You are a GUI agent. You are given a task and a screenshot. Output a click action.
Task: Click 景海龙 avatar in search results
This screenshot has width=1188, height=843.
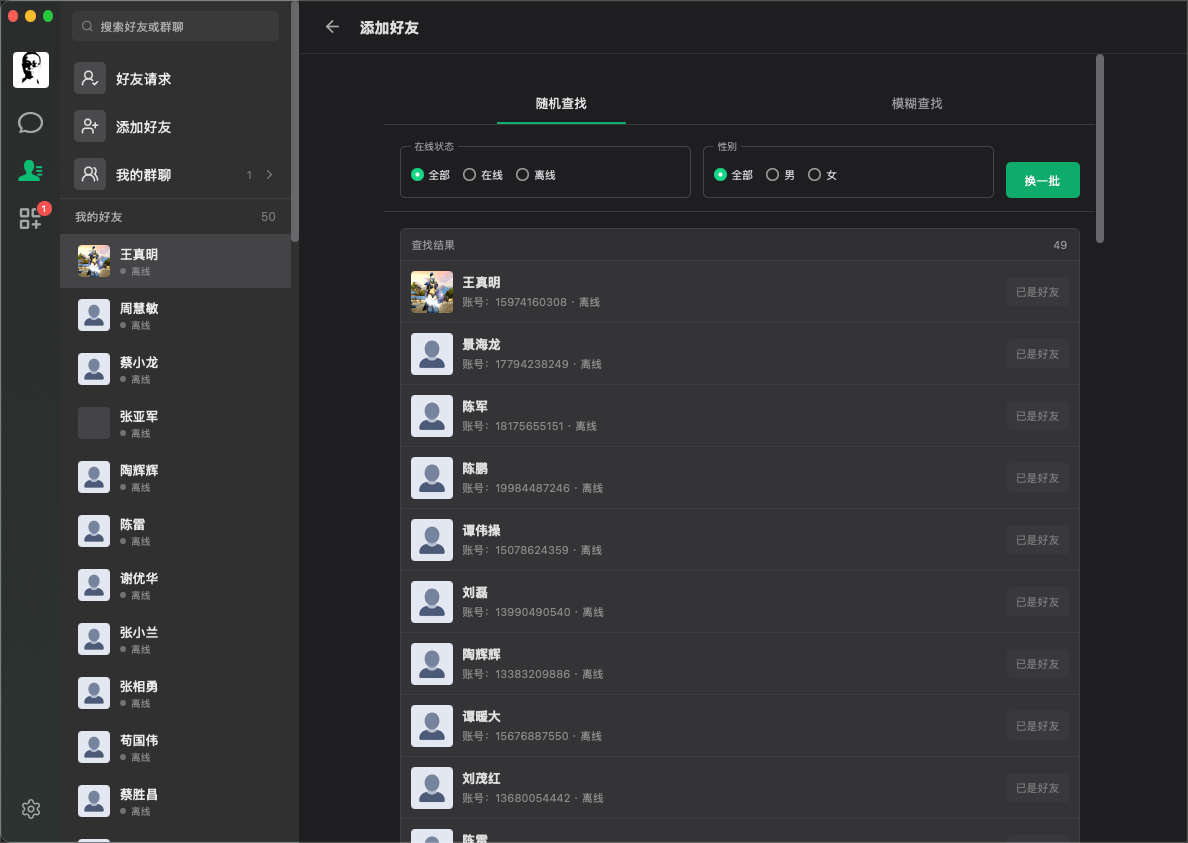tap(432, 354)
